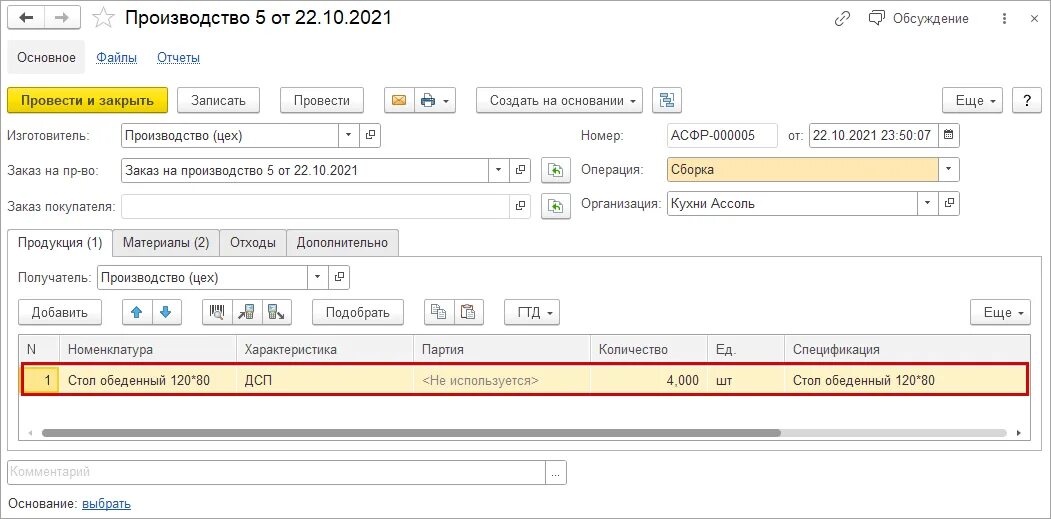Move row up with blue arrow
Viewport: 1051px width, 519px height.
coord(137,312)
